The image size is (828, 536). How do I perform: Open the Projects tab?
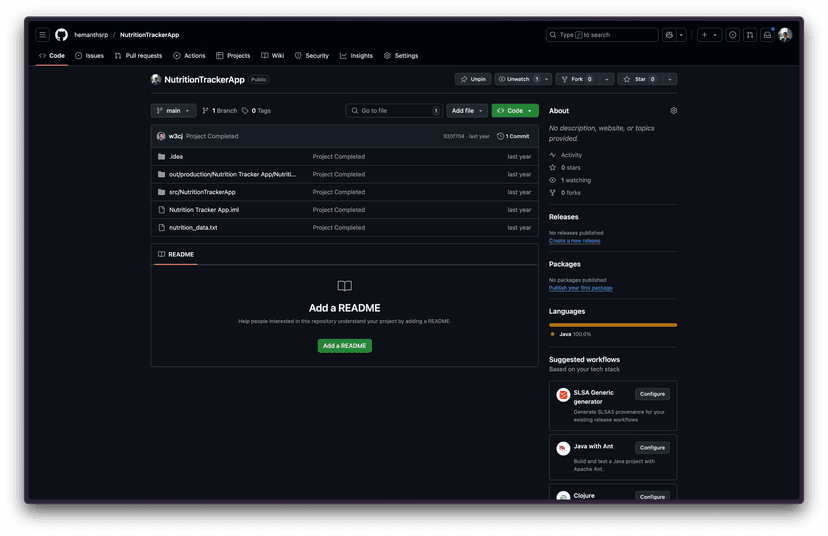tap(233, 55)
